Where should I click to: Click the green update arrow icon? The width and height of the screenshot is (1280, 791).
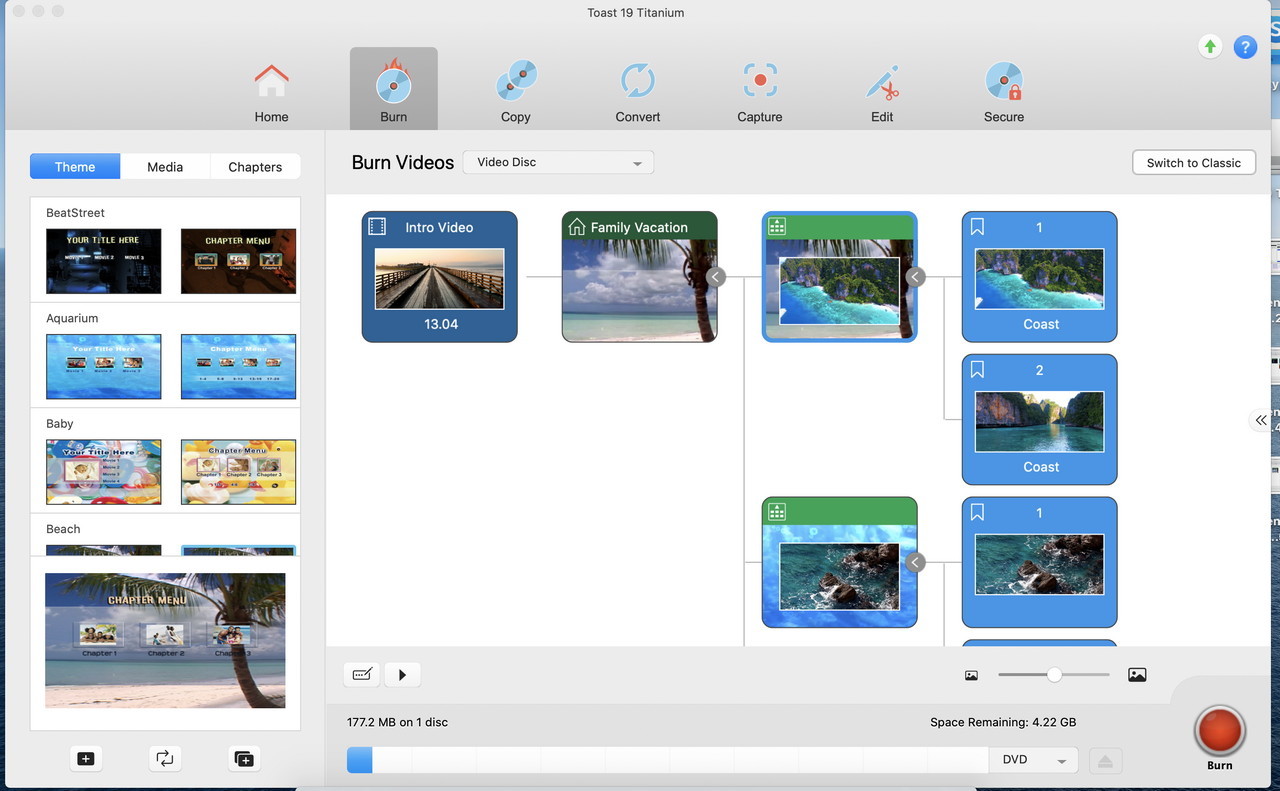tap(1210, 46)
